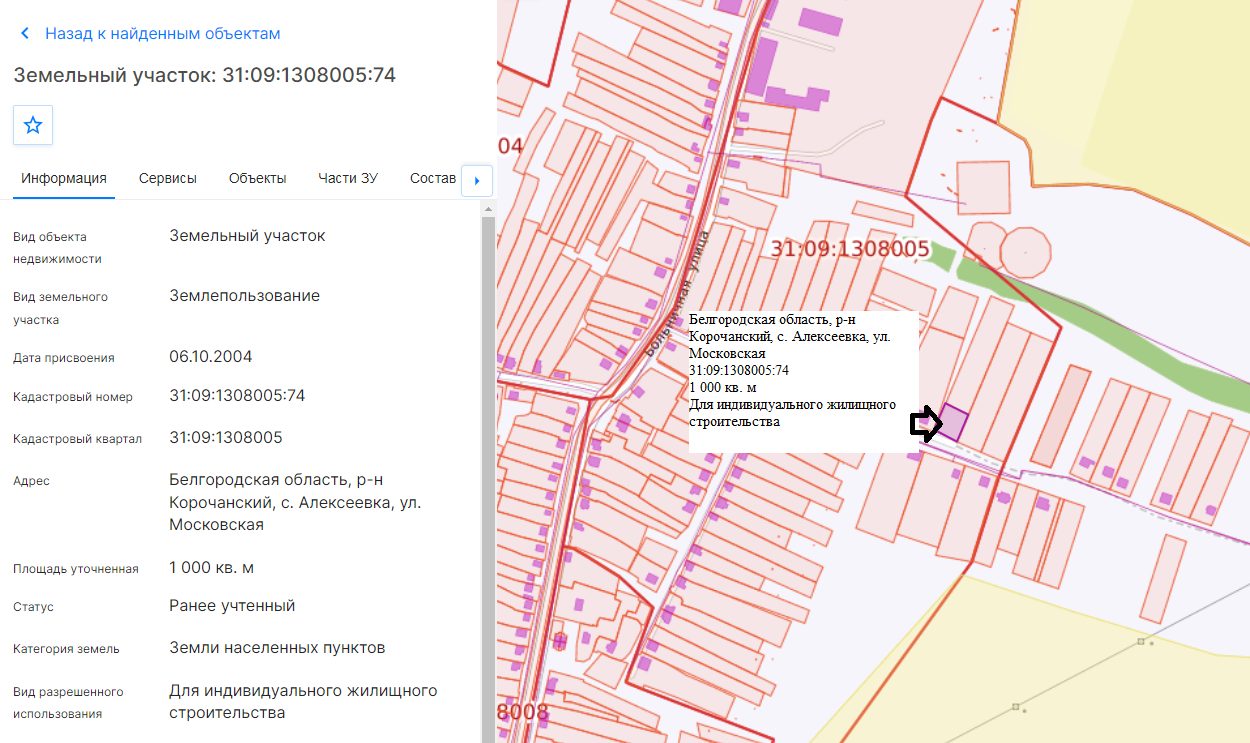The width and height of the screenshot is (1250, 743).
Task: Add the land plot to favorites star
Action: [x=33, y=125]
